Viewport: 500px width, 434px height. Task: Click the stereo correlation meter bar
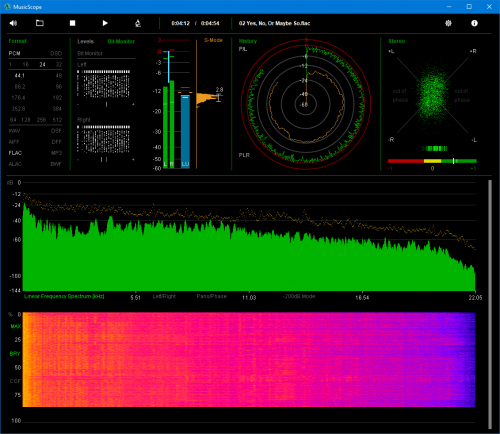pyautogui.click(x=432, y=161)
